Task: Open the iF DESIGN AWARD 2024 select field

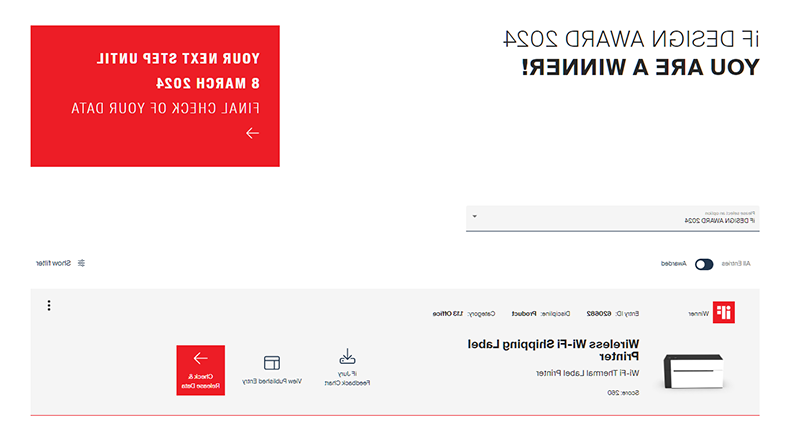Action: [x=613, y=218]
